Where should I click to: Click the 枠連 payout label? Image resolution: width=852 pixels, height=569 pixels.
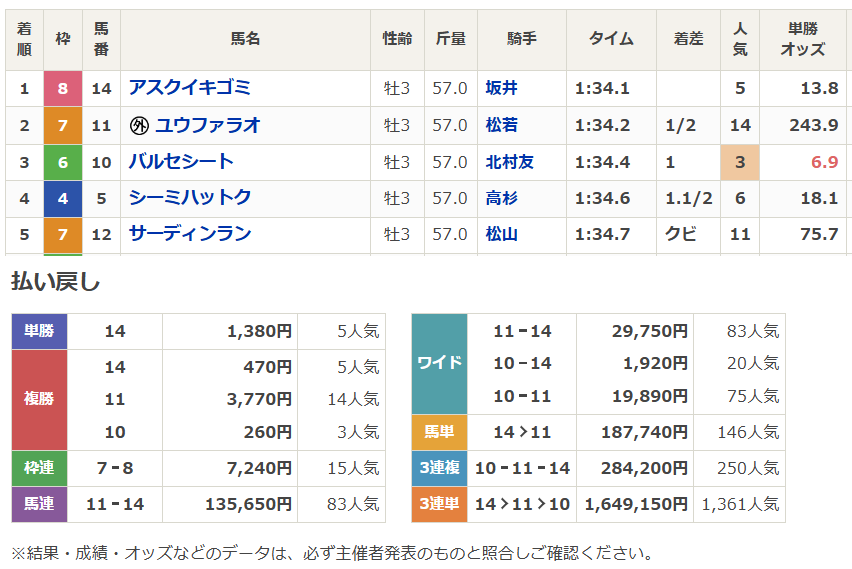coord(39,468)
